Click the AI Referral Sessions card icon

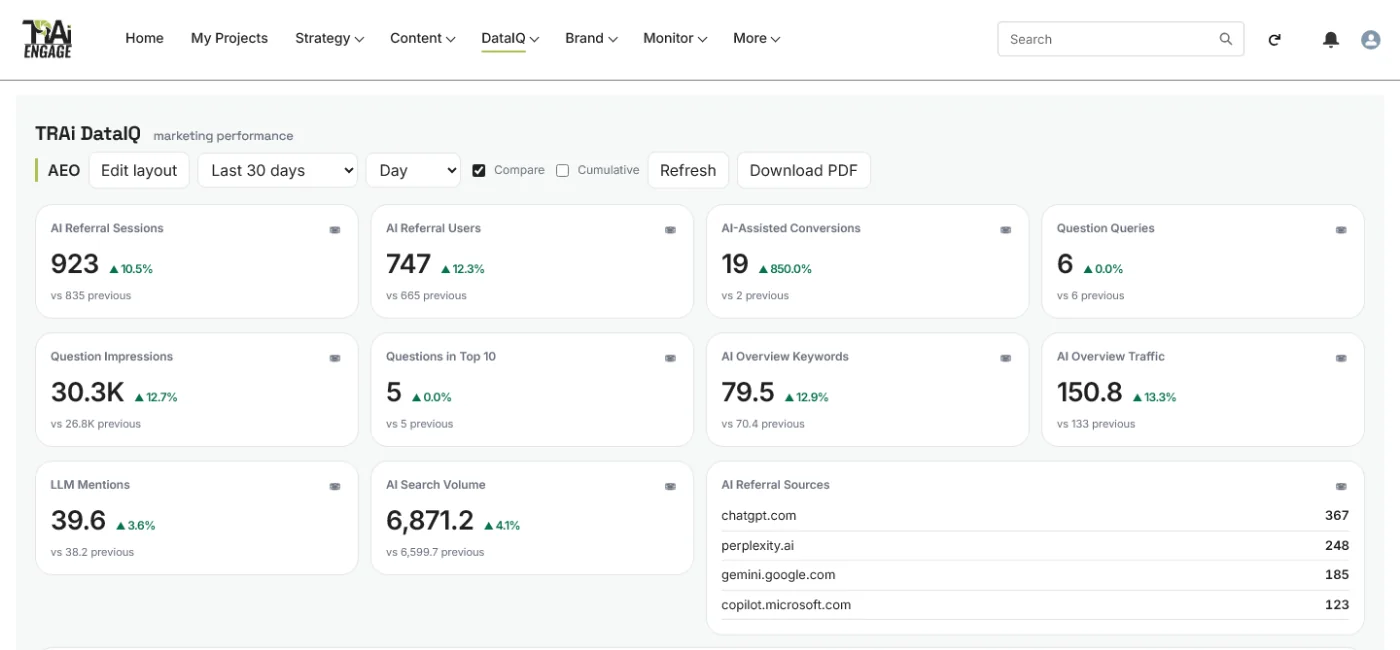point(335,230)
